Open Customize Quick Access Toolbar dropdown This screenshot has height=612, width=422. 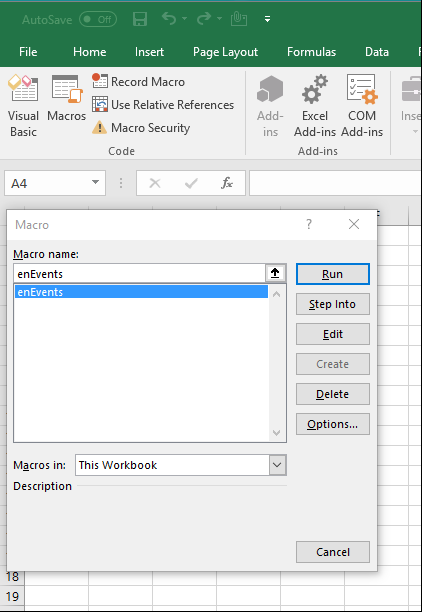click(267, 19)
